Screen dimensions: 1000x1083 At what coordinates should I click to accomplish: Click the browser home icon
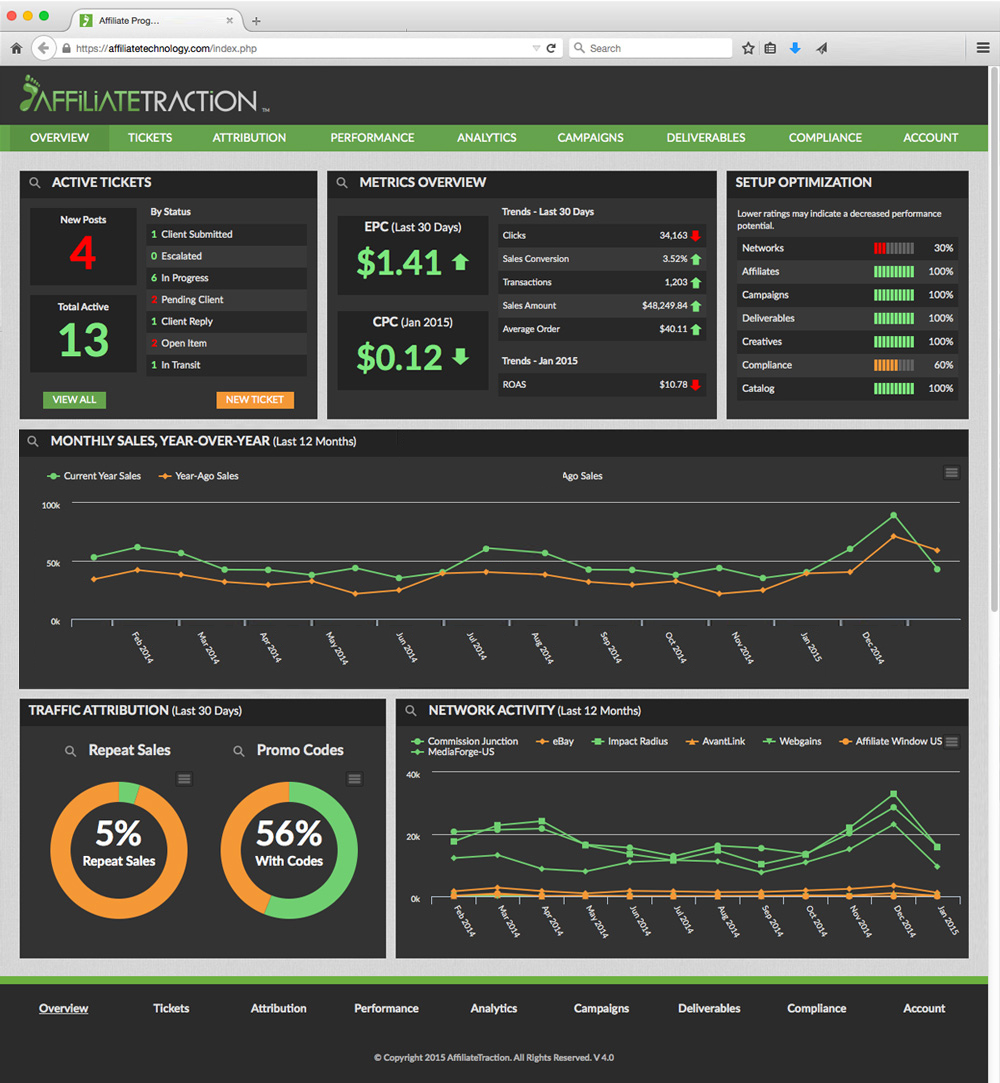point(17,48)
